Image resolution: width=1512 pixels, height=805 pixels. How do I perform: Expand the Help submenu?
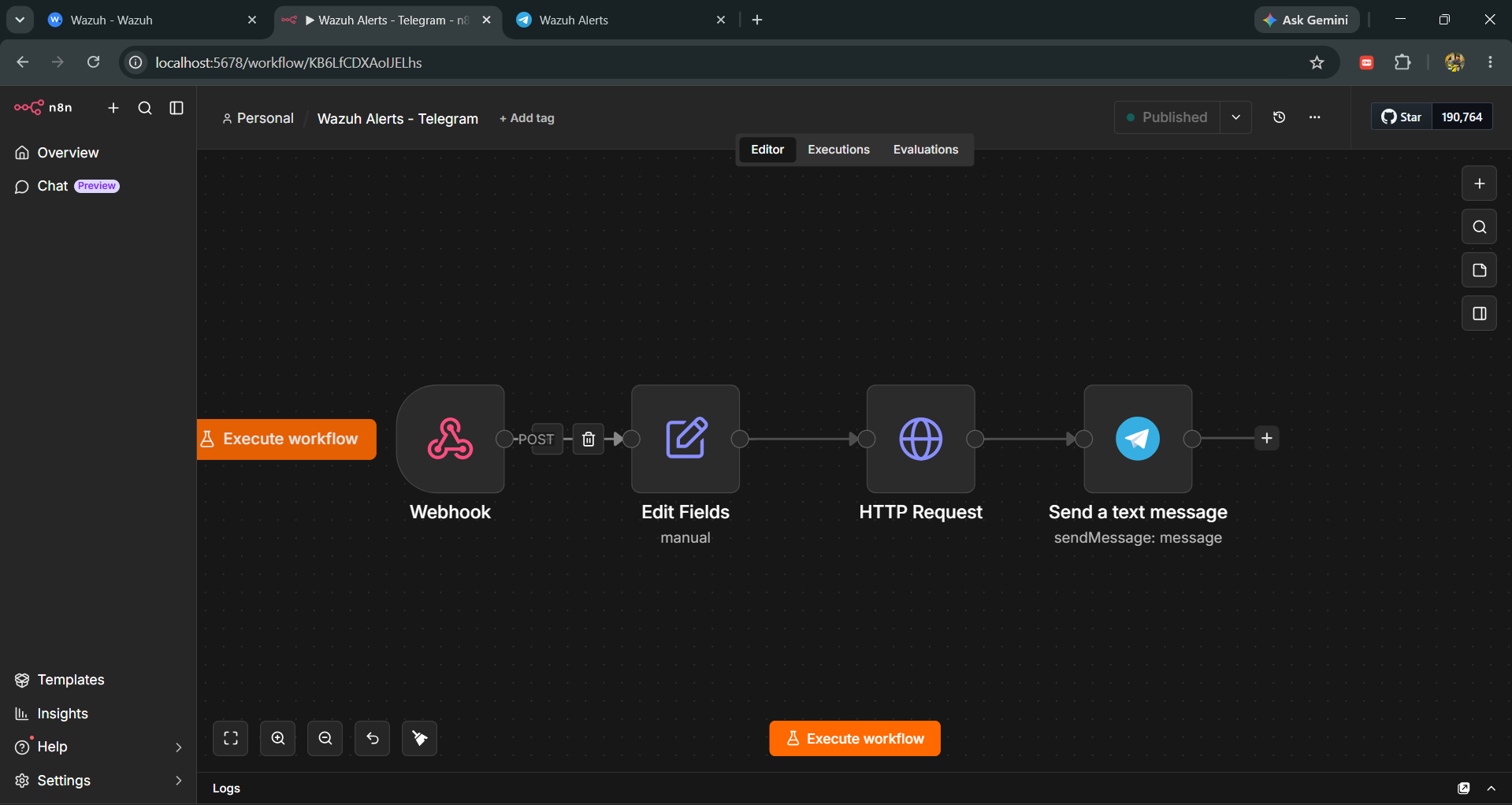pyautogui.click(x=178, y=747)
